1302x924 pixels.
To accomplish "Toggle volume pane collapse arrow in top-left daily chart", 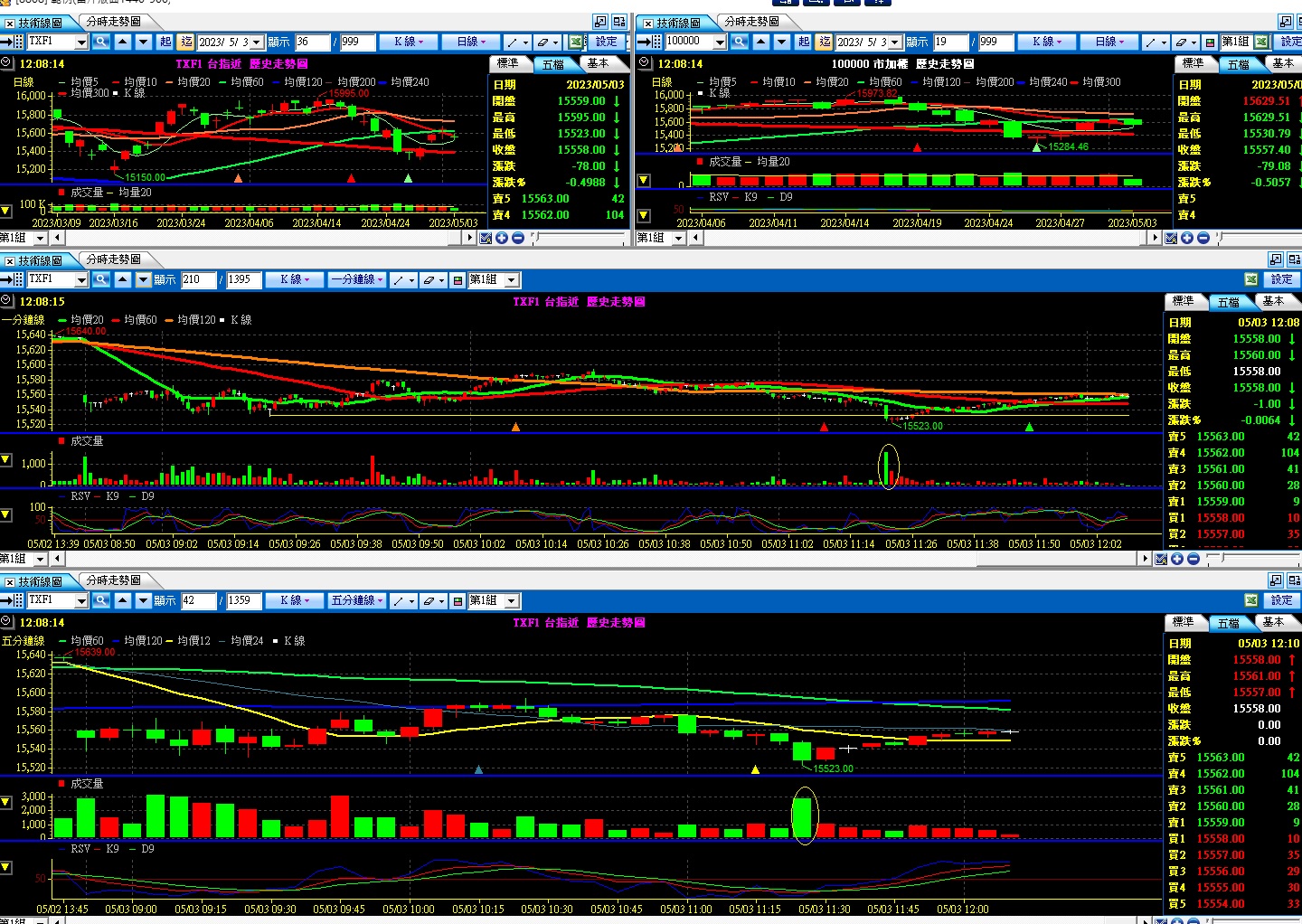I will point(5,211).
